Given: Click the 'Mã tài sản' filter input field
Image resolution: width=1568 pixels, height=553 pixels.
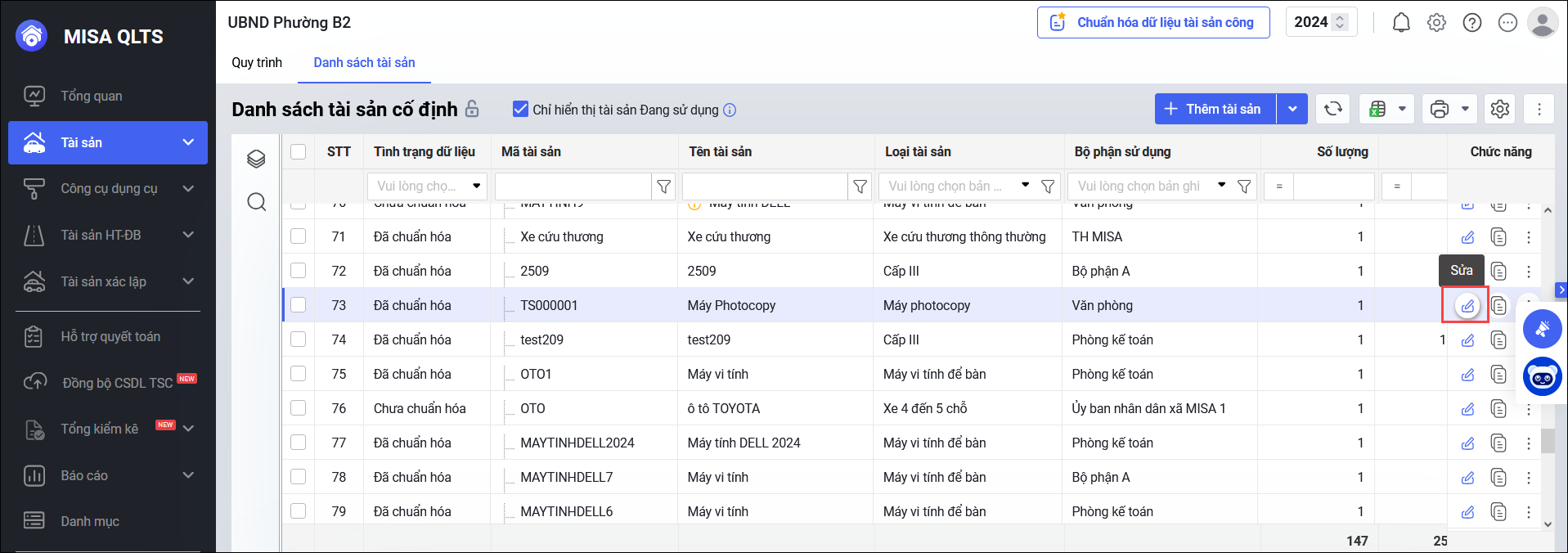Looking at the screenshot, I should (573, 187).
